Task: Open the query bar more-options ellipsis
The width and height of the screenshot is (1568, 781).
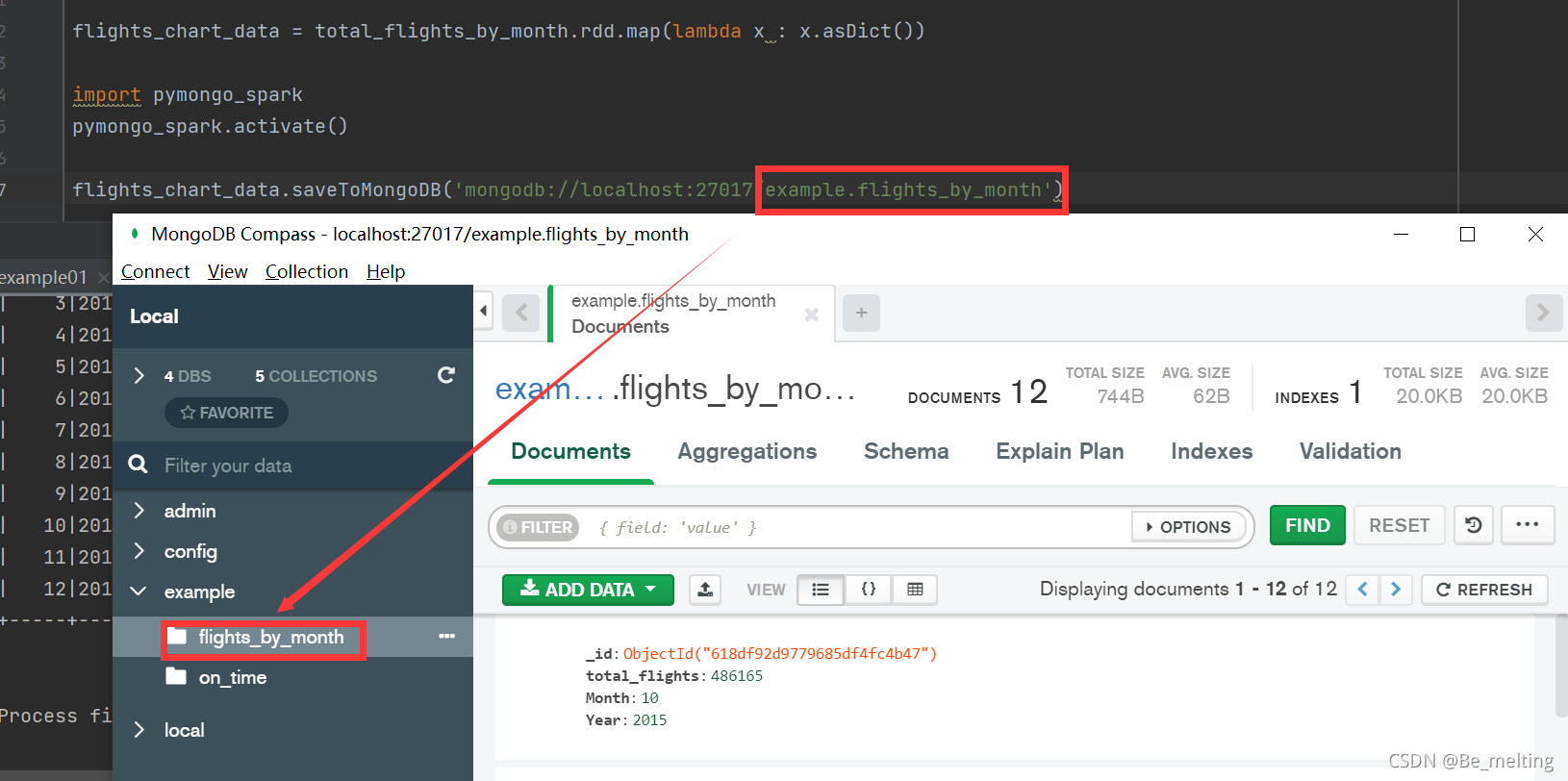Action: point(1528,525)
